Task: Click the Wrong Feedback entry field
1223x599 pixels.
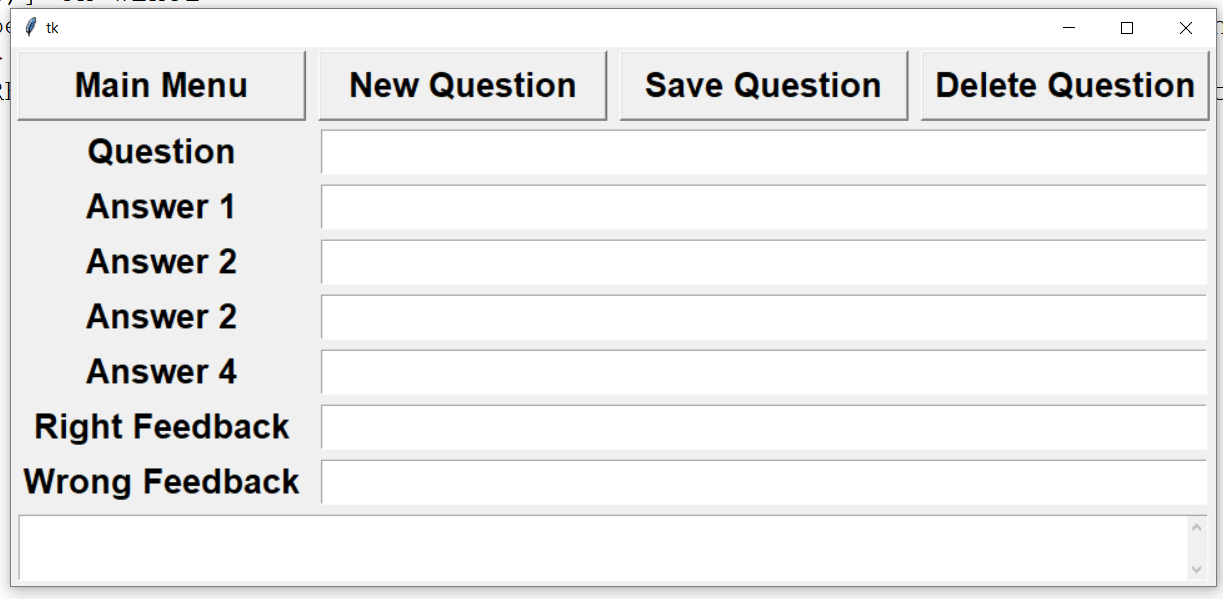Action: tap(763, 482)
